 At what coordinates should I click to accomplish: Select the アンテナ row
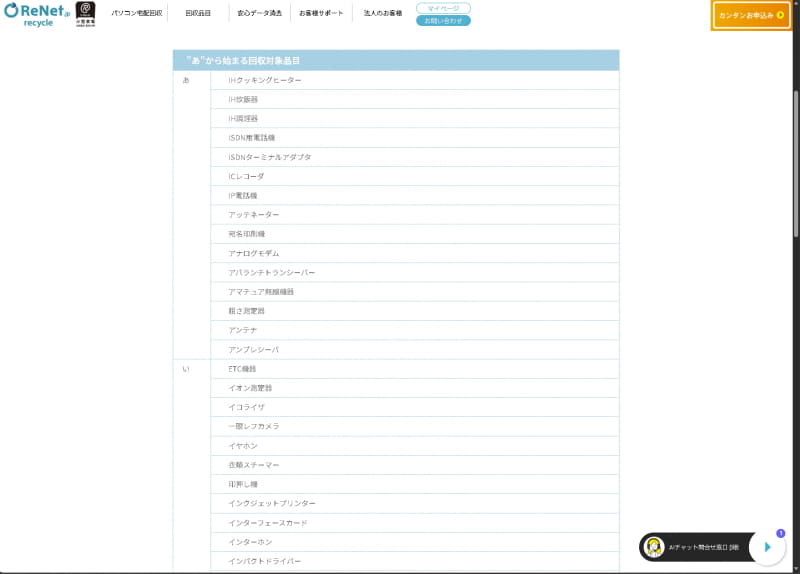(x=415, y=330)
